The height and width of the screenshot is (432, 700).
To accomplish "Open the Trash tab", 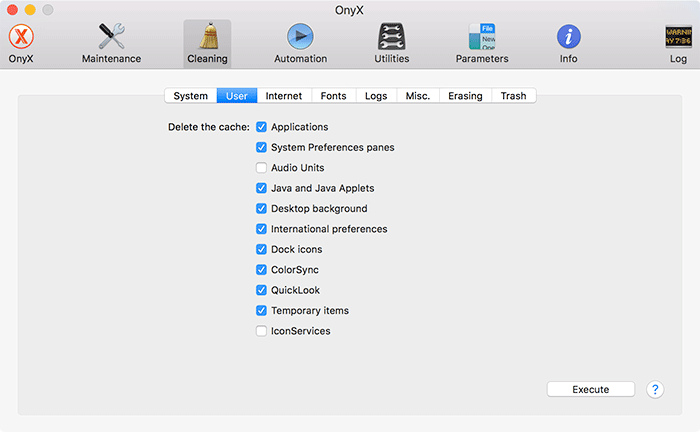I will (513, 96).
